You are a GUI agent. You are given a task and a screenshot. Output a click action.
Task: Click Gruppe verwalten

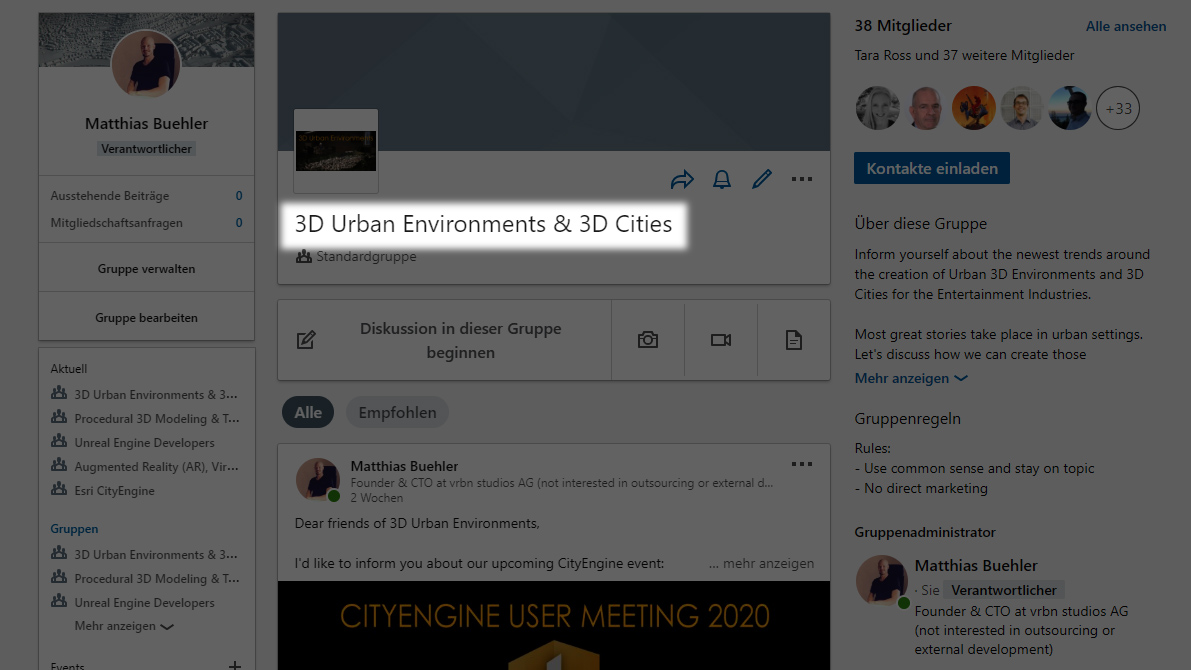point(147,268)
